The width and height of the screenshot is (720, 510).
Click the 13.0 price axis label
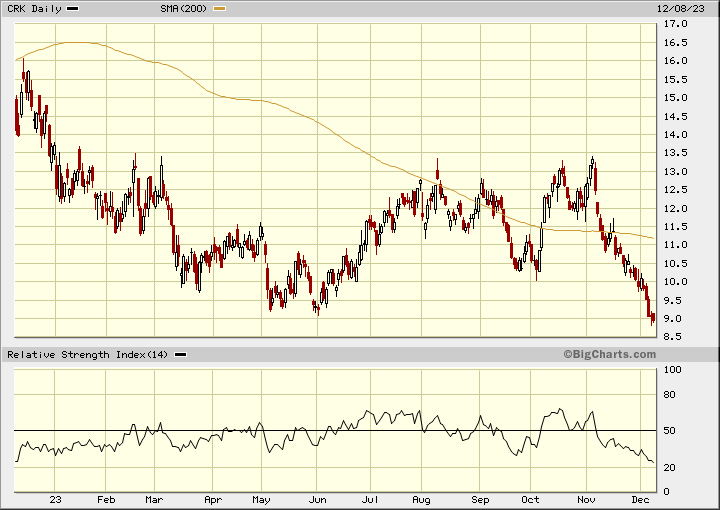point(675,172)
